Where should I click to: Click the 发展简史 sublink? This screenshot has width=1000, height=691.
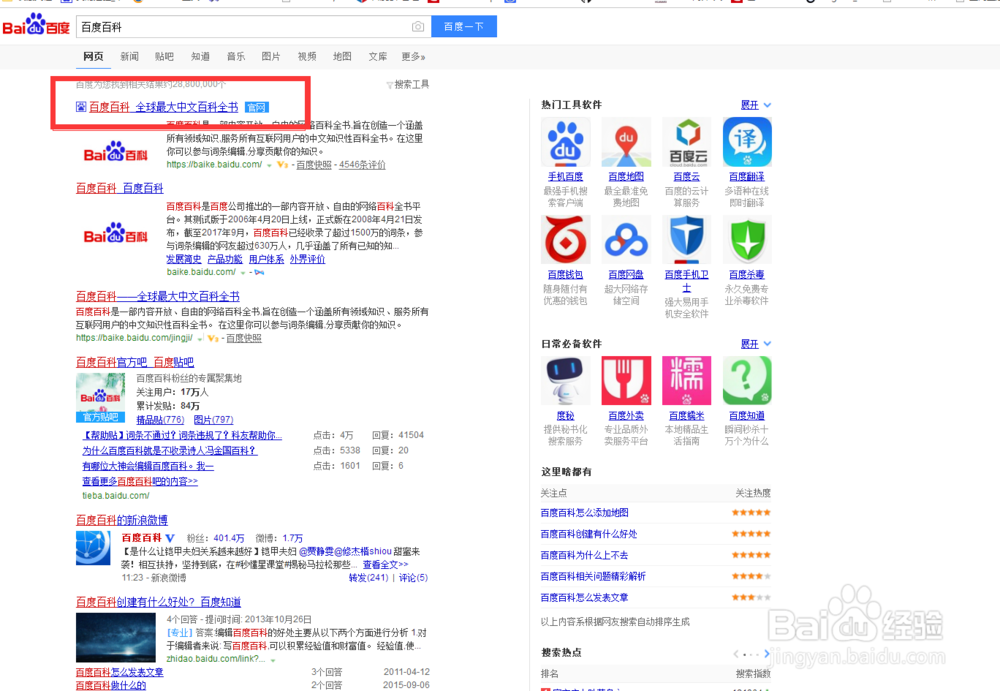point(184,259)
